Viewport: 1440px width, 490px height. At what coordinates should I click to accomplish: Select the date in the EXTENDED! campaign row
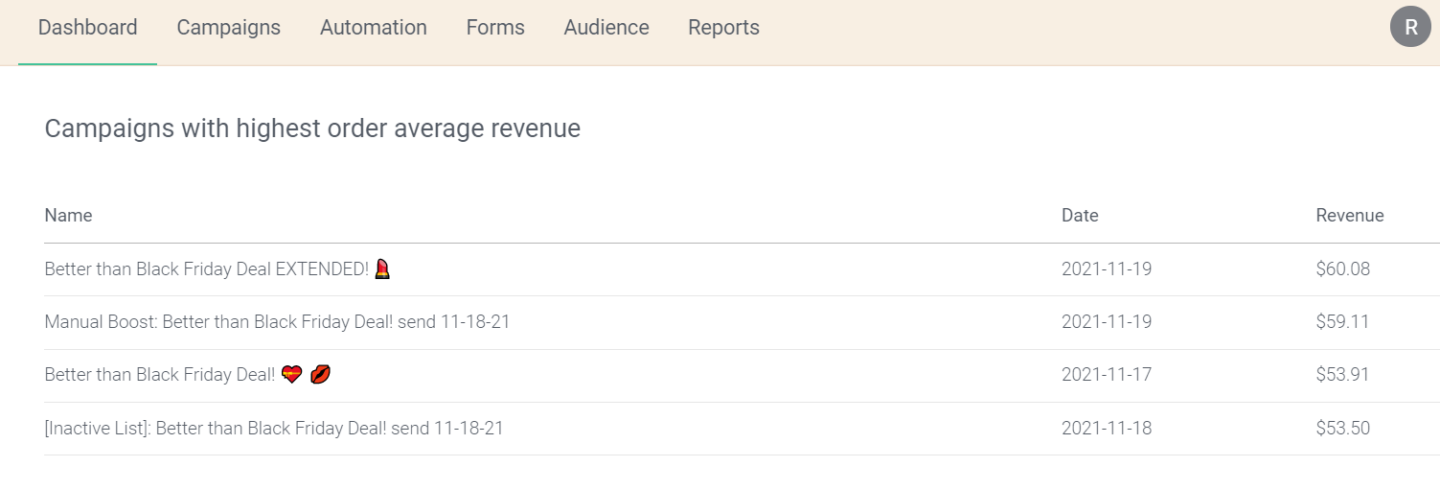click(x=1107, y=269)
